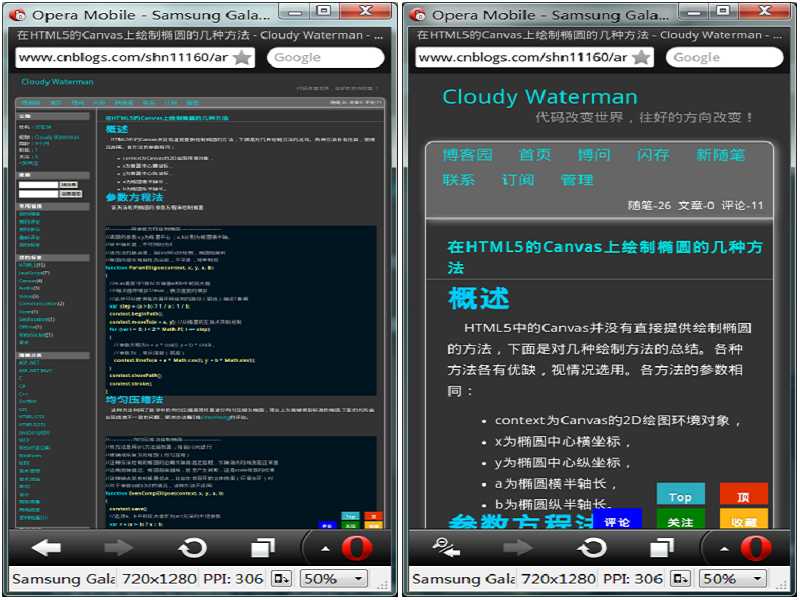Click the 均匀压缩法 heading in left window
The height and width of the screenshot is (600, 800).
click(x=135, y=399)
